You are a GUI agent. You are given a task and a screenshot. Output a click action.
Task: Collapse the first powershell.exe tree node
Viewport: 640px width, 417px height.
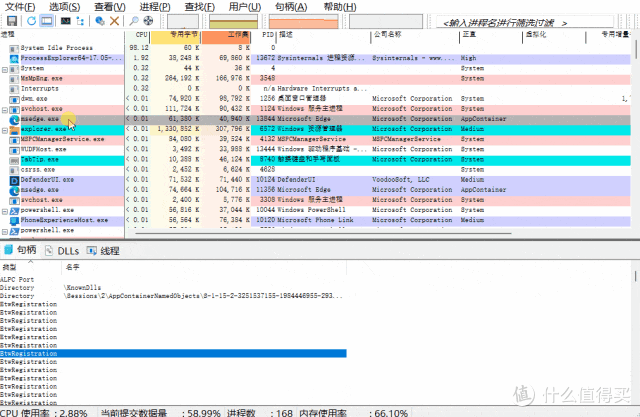click(x=5, y=211)
